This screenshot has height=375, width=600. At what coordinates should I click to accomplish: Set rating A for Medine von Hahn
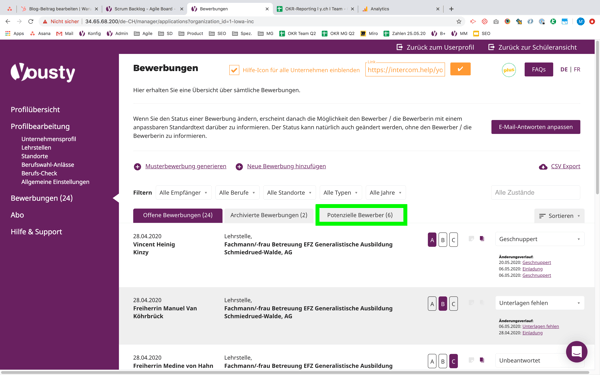(x=432, y=361)
